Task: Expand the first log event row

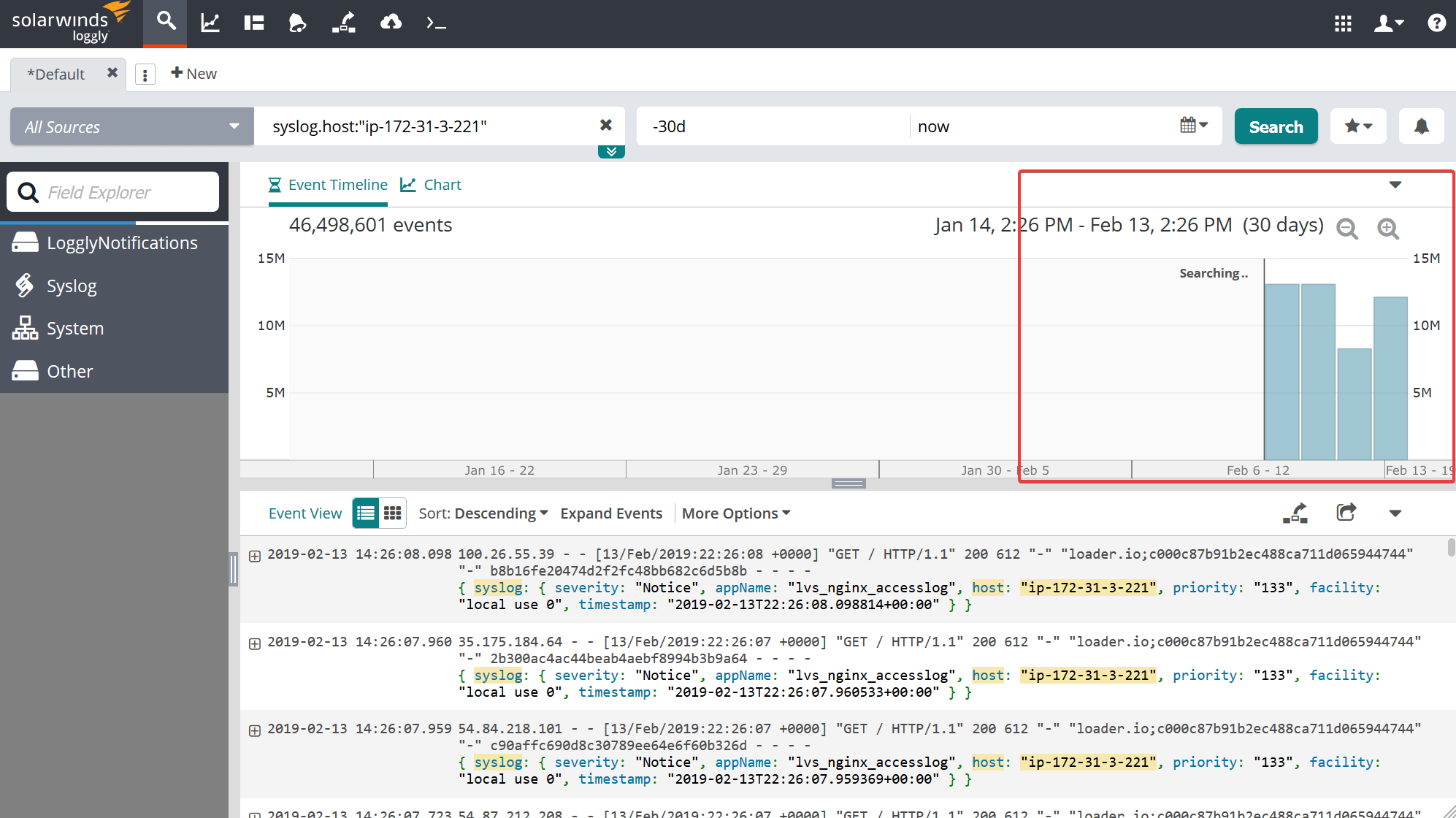Action: (x=255, y=556)
